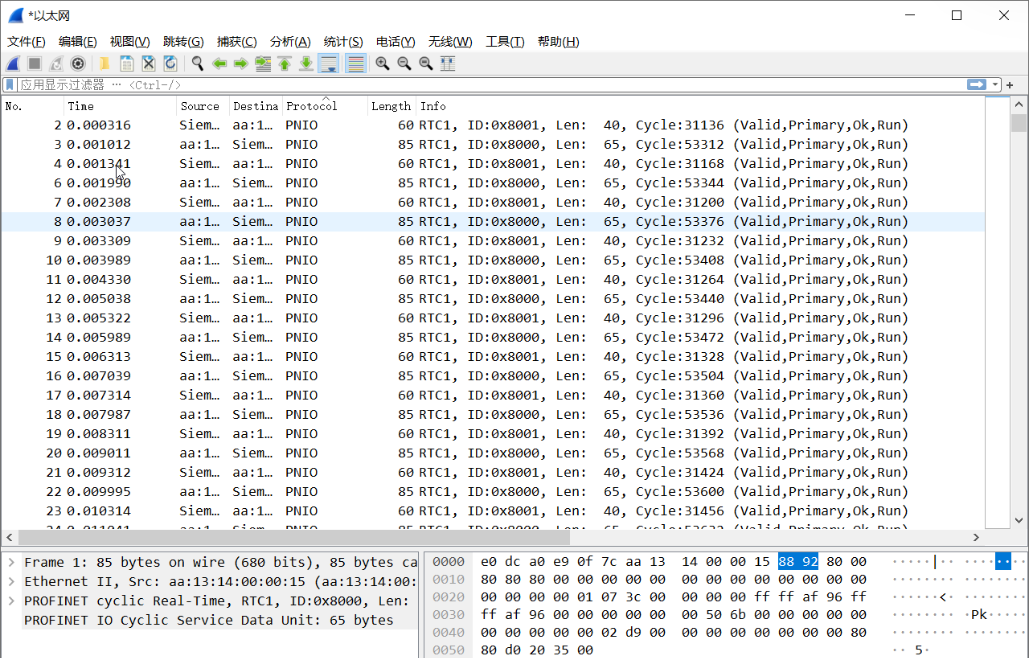Image resolution: width=1029 pixels, height=658 pixels.
Task: Go back to previous packet arrow
Action: point(219,64)
